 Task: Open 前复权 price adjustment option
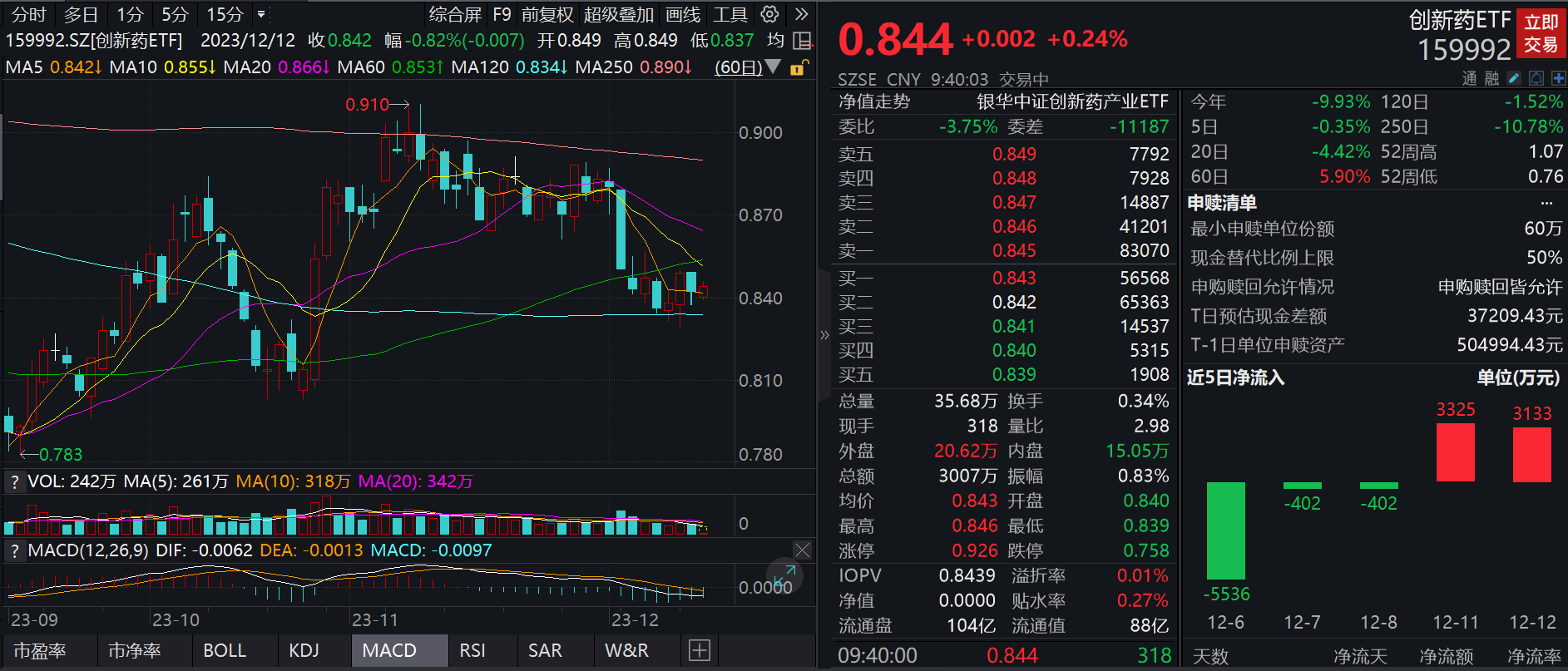point(547,14)
